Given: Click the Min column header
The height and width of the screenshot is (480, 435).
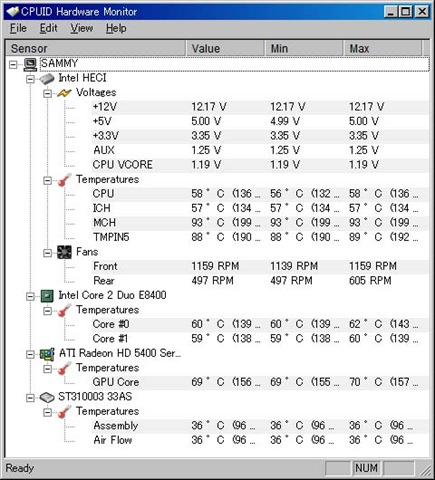Looking at the screenshot, I should [304, 49].
